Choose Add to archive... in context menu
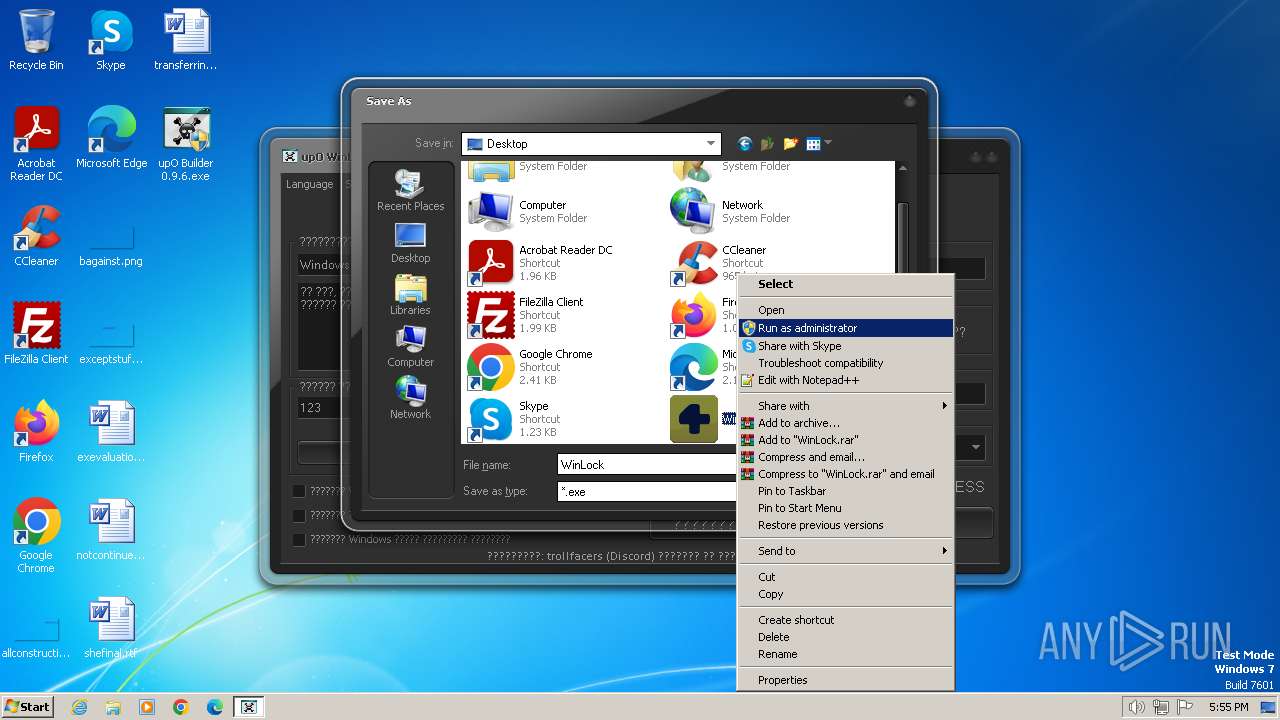The image size is (1280, 720). coord(845,423)
